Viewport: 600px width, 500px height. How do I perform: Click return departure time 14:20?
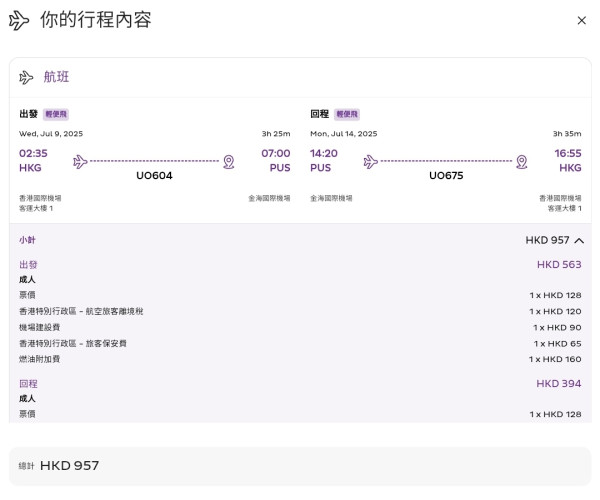point(324,153)
